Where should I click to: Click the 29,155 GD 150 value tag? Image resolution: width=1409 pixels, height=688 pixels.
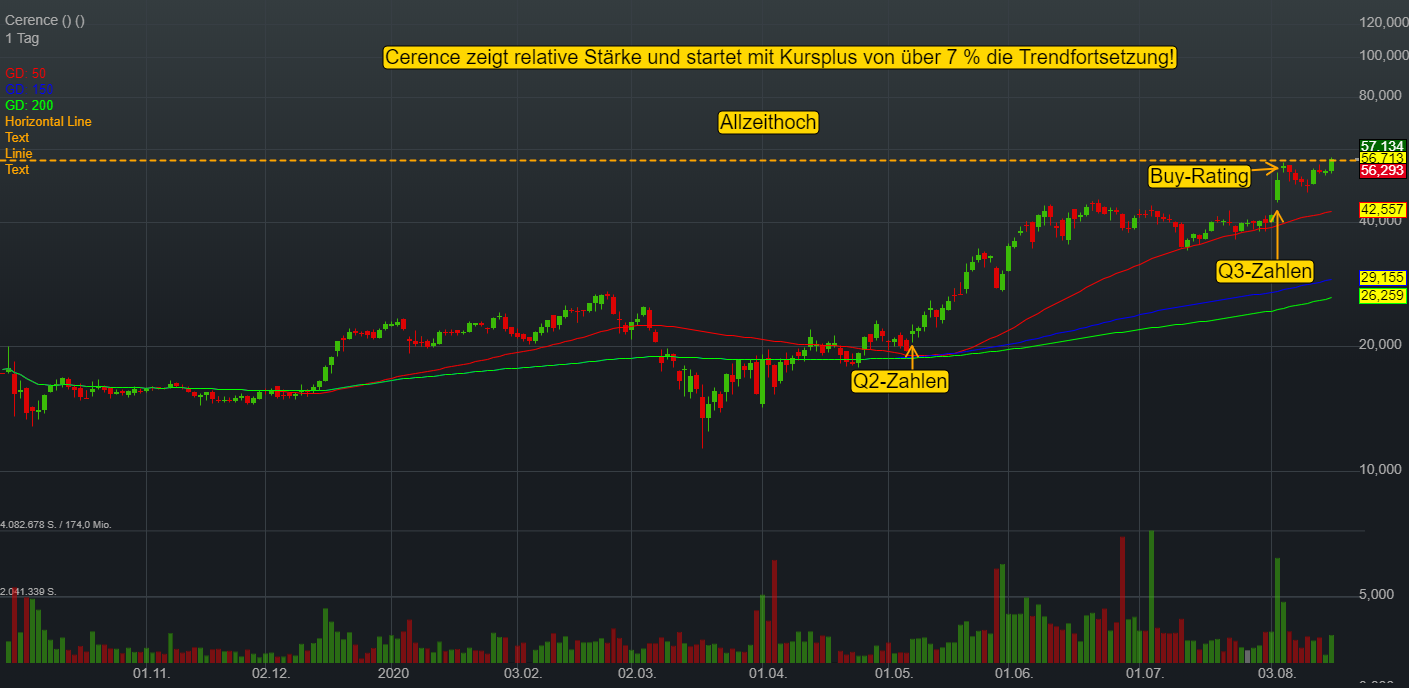click(1382, 277)
